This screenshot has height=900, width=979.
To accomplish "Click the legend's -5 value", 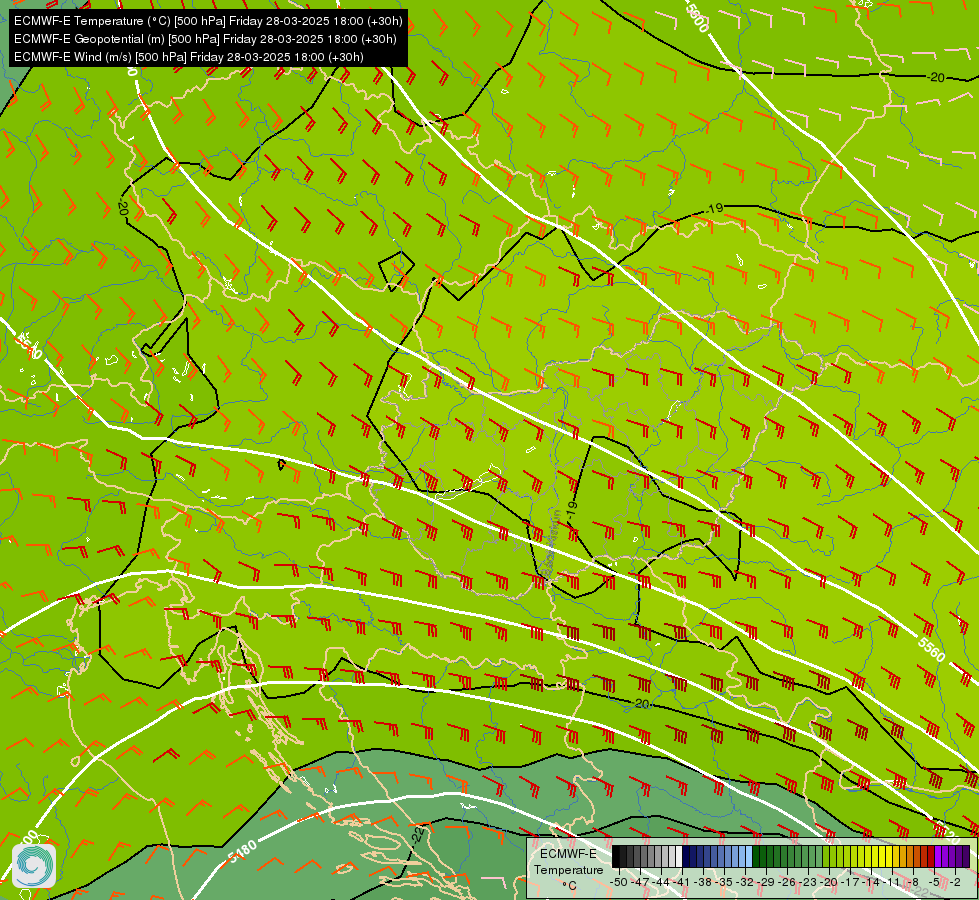I will pos(934,883).
